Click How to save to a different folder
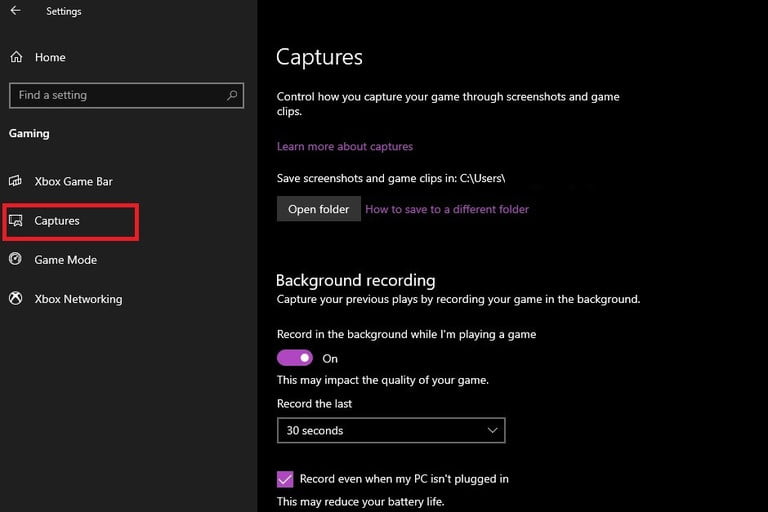The width and height of the screenshot is (768, 512). pos(447,209)
